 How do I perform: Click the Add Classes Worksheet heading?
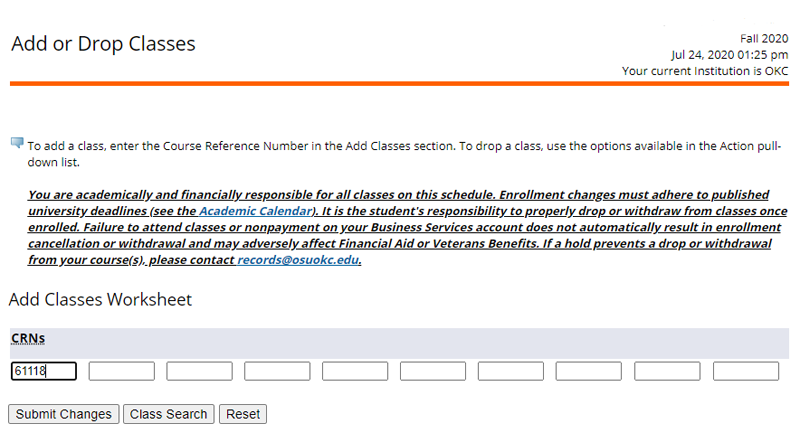coord(101,299)
